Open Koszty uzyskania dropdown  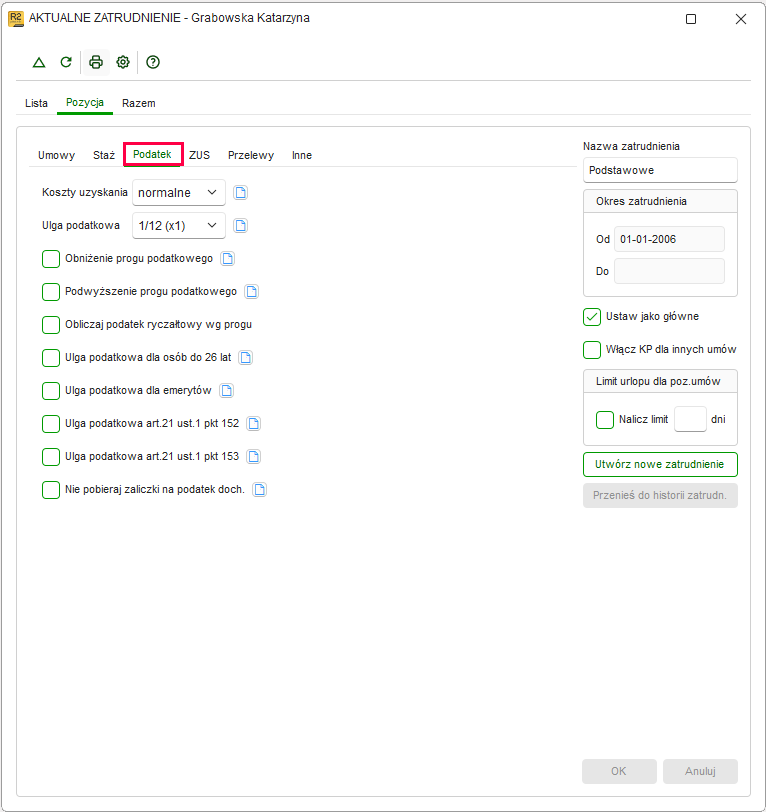tap(179, 193)
